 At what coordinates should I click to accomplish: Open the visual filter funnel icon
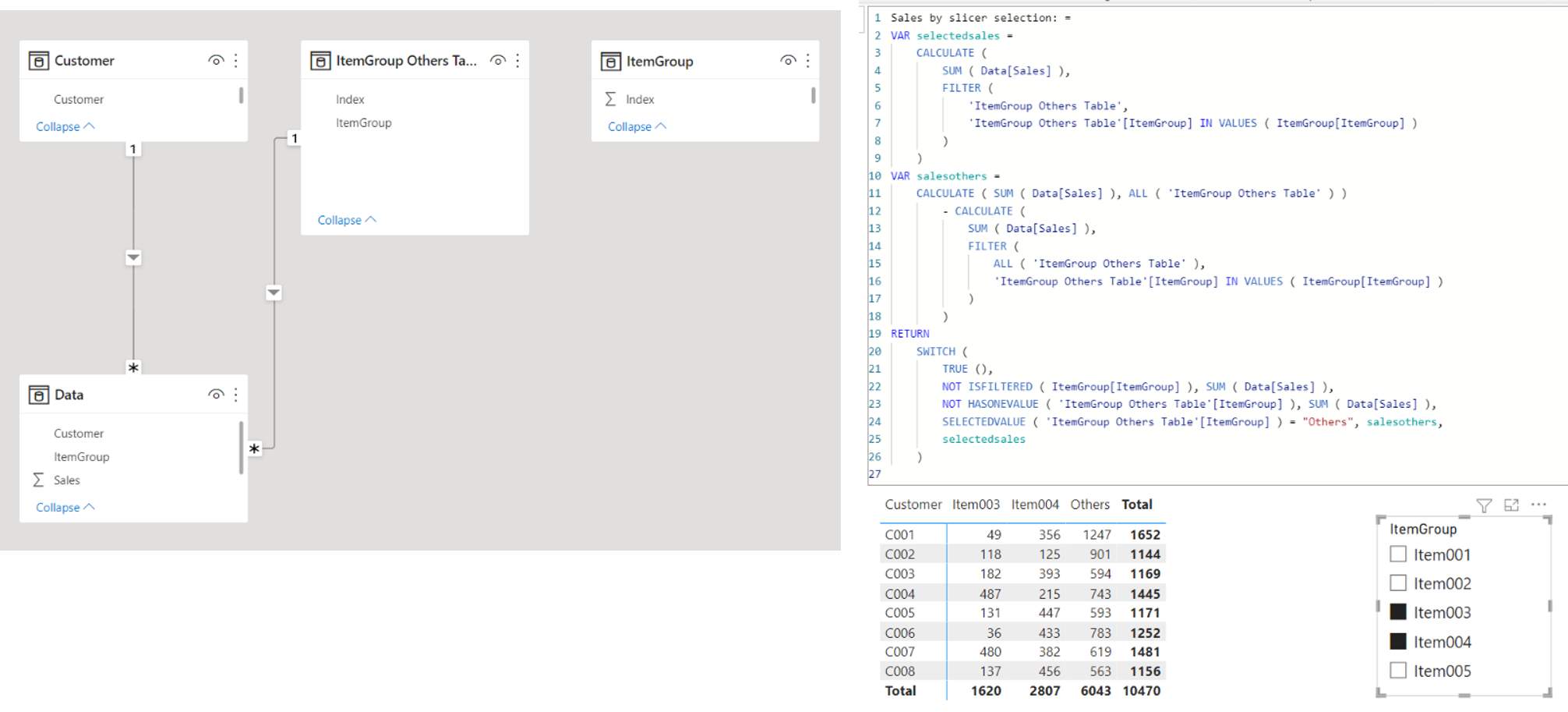point(1484,505)
